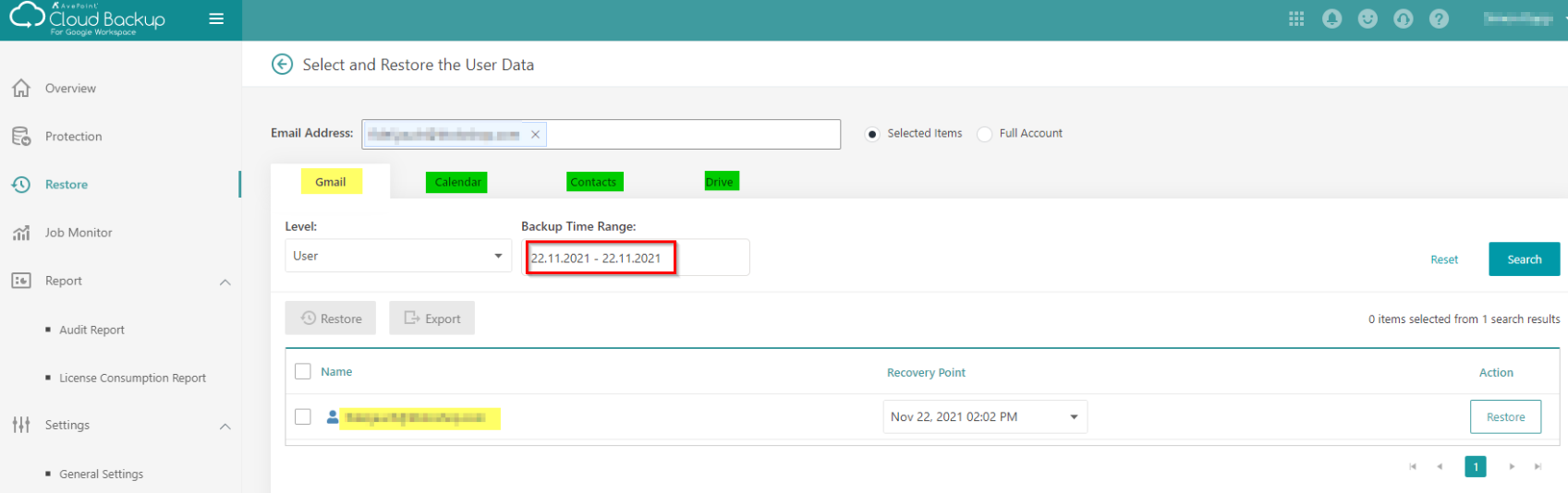
Task: Tick the checkbox for the user row
Action: pos(303,416)
